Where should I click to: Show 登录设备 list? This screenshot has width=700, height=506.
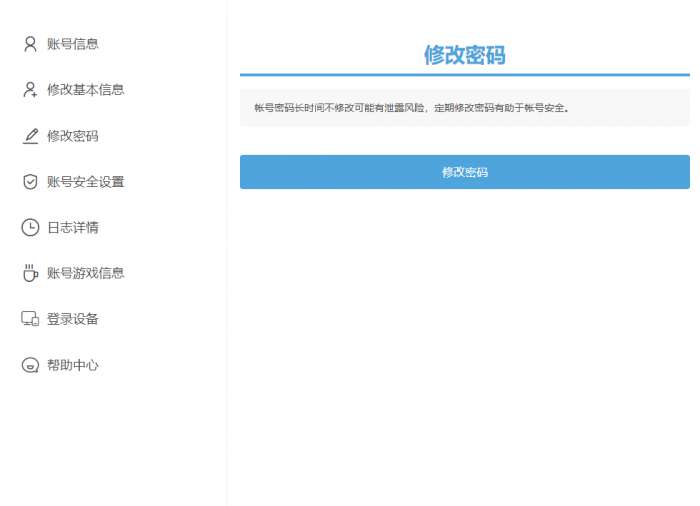click(73, 319)
